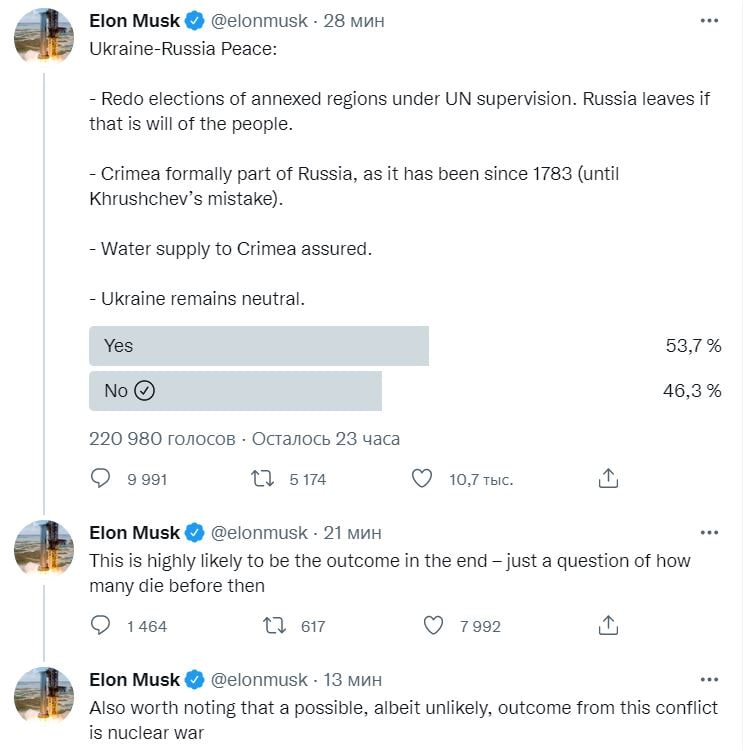Reply to the Ukraine-Russia Peace poll tweet

point(100,479)
